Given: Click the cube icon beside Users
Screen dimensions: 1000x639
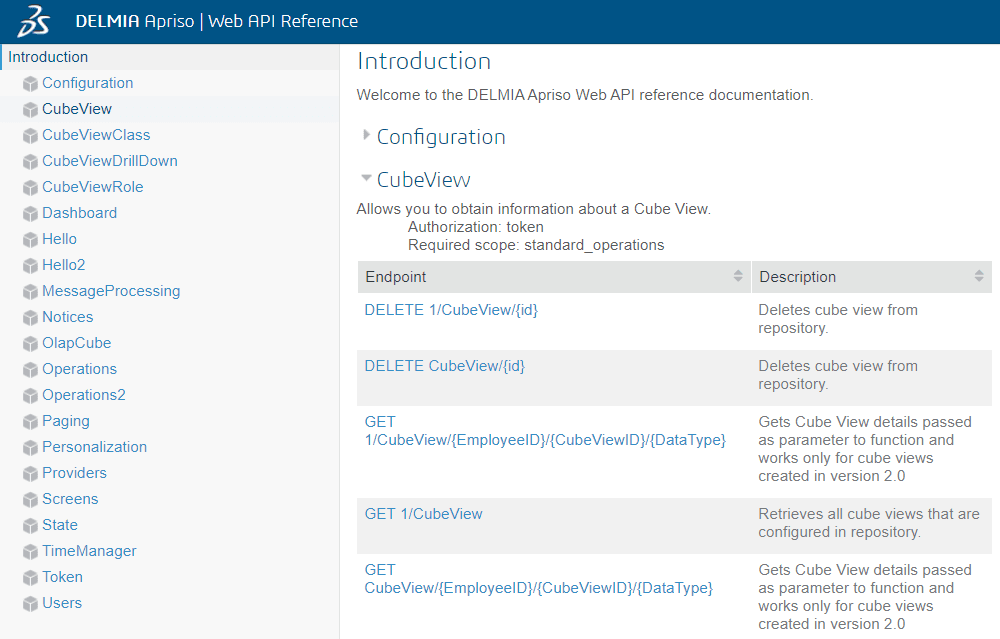Looking at the screenshot, I should 30,604.
